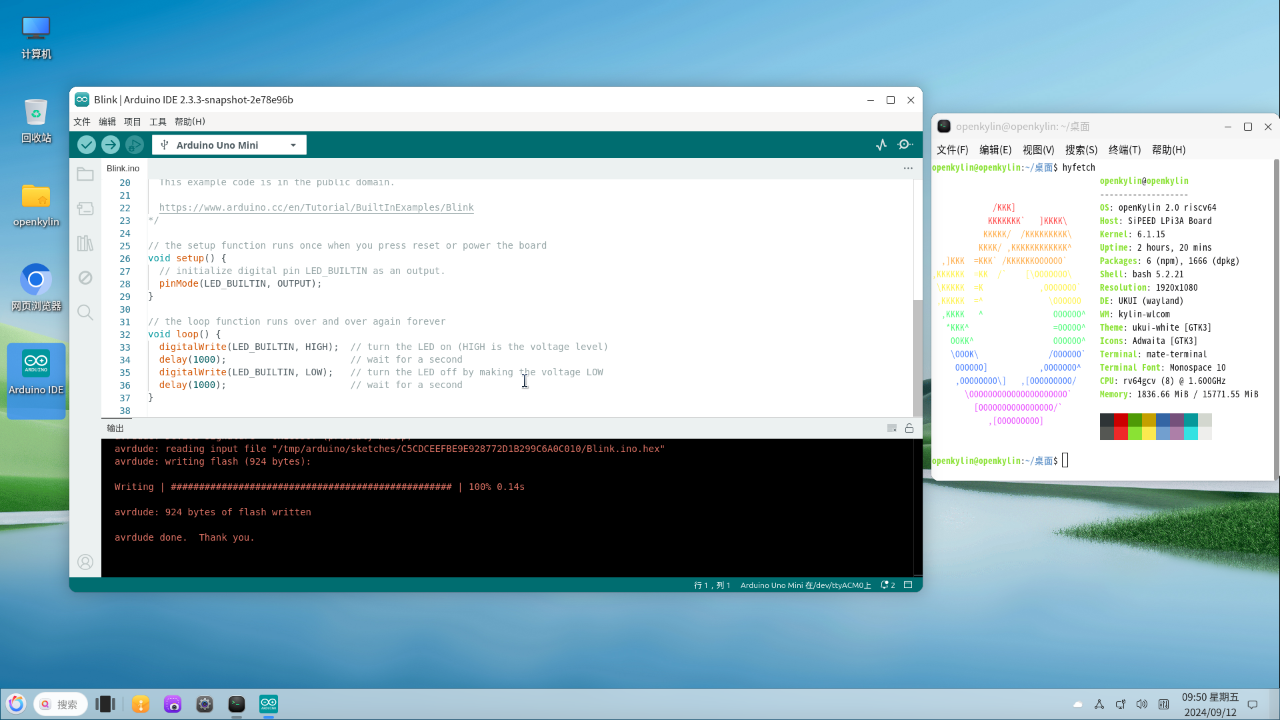Click the status bar board port 'Arduino Uno Mini 在/dev/ttyACM0上'
Image resolution: width=1280 pixels, height=720 pixels.
coord(806,585)
